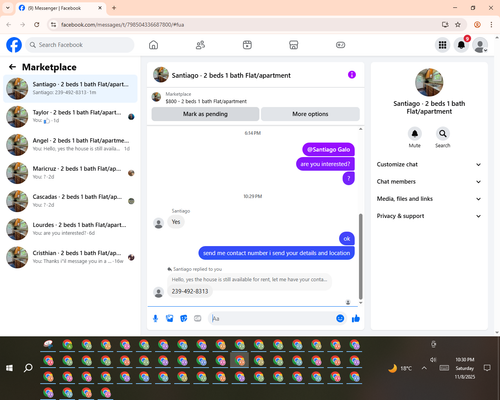The height and width of the screenshot is (400, 500).
Task: Open Facebook Home tab icon
Action: coord(153,45)
